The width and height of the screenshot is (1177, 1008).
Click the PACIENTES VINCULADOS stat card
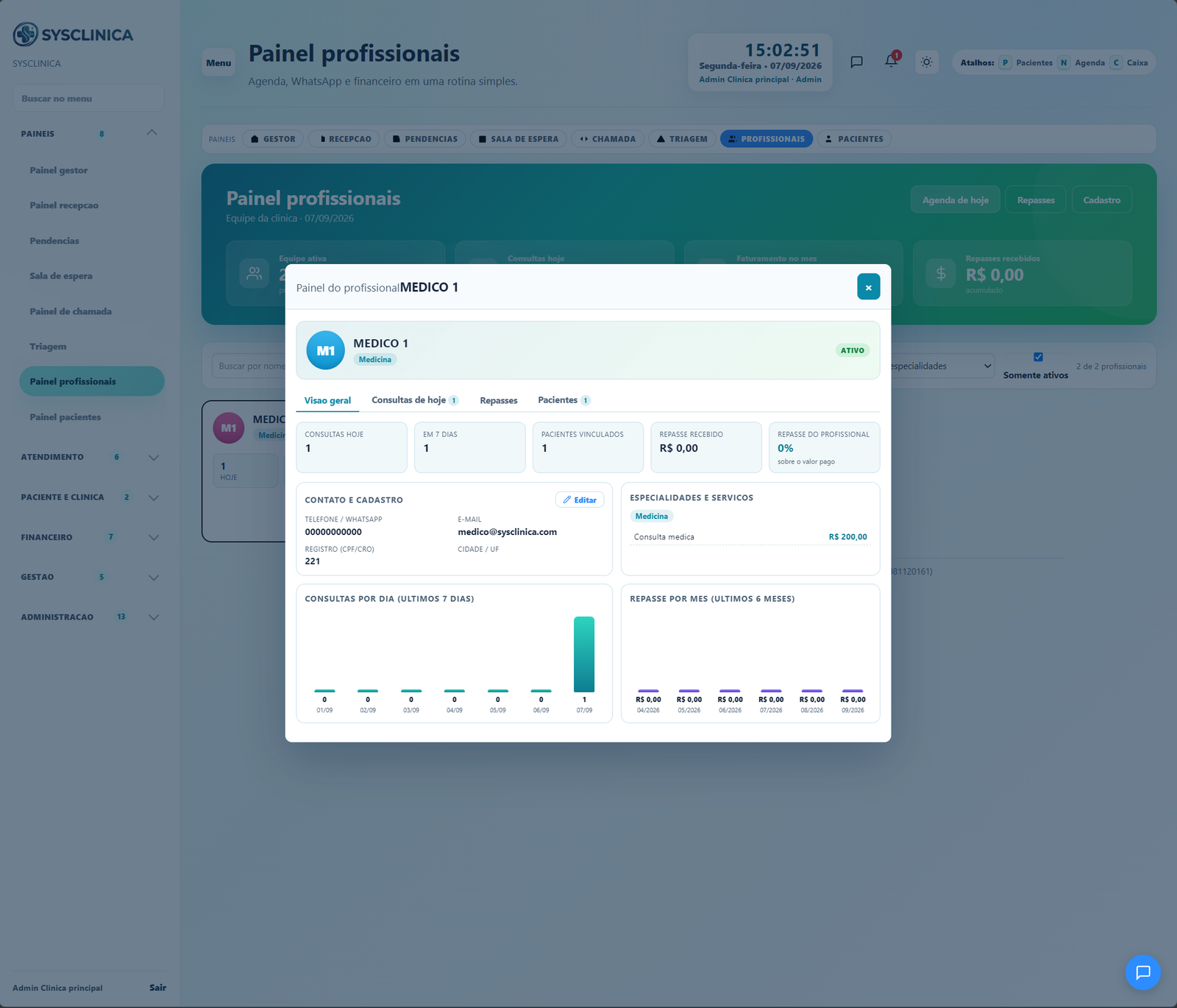(x=588, y=447)
